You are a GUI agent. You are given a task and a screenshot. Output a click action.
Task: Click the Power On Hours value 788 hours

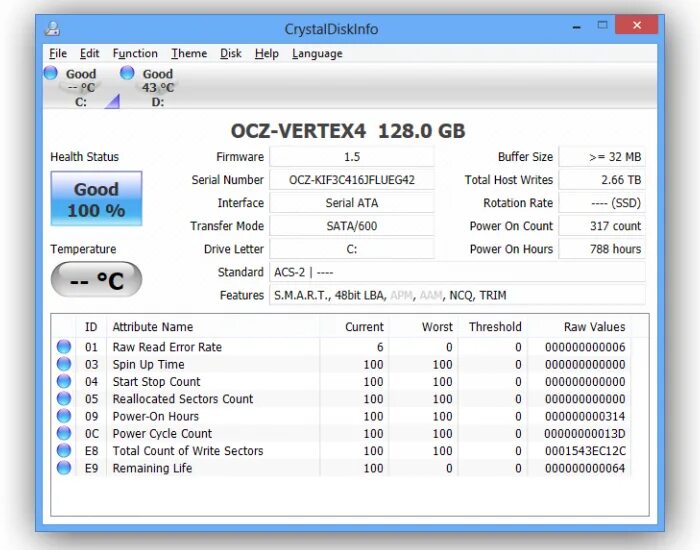click(602, 249)
